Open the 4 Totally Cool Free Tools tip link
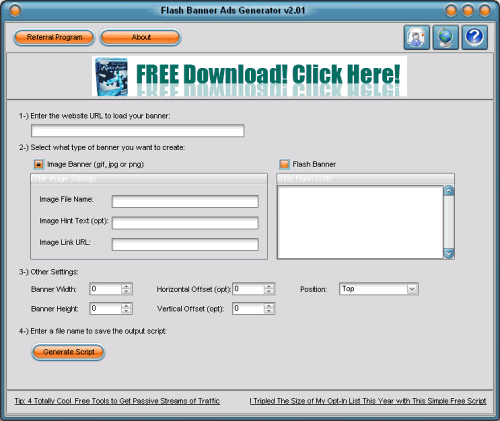The image size is (500, 421). [117, 401]
